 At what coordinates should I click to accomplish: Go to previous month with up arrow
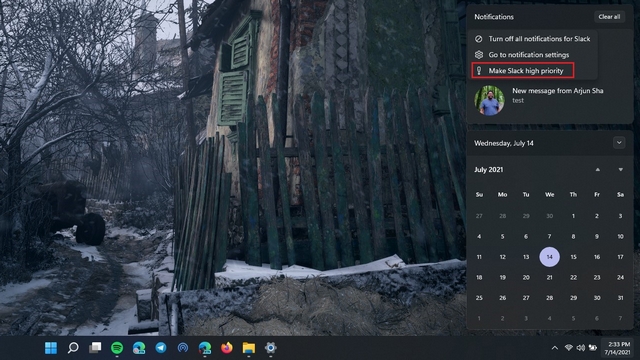point(598,169)
